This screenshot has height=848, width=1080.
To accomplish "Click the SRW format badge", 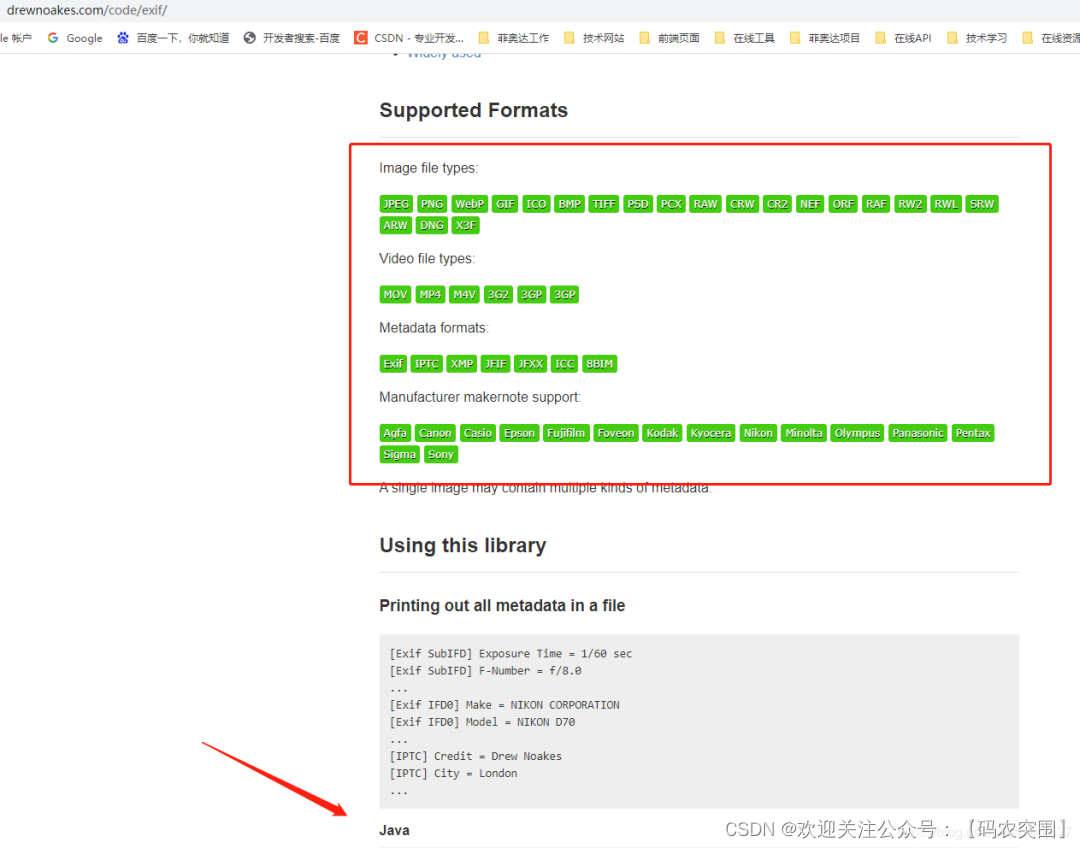I will [982, 204].
